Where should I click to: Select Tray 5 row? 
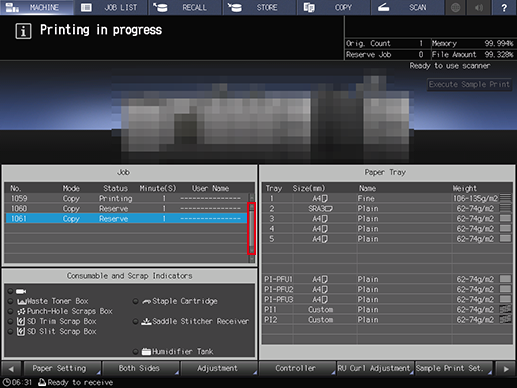coord(387,239)
